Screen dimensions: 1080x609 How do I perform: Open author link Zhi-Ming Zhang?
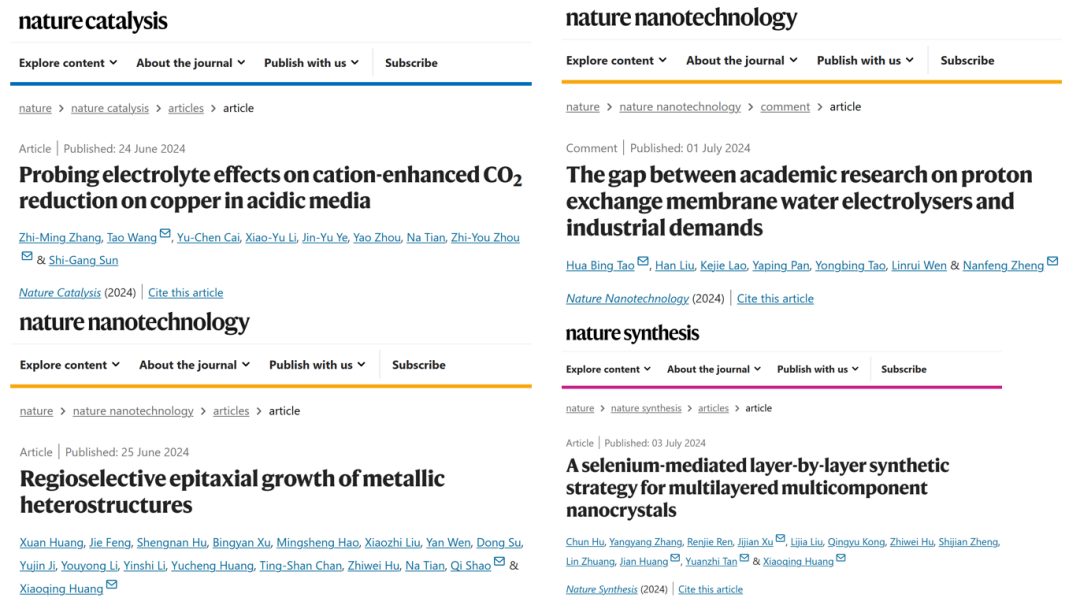pos(60,238)
